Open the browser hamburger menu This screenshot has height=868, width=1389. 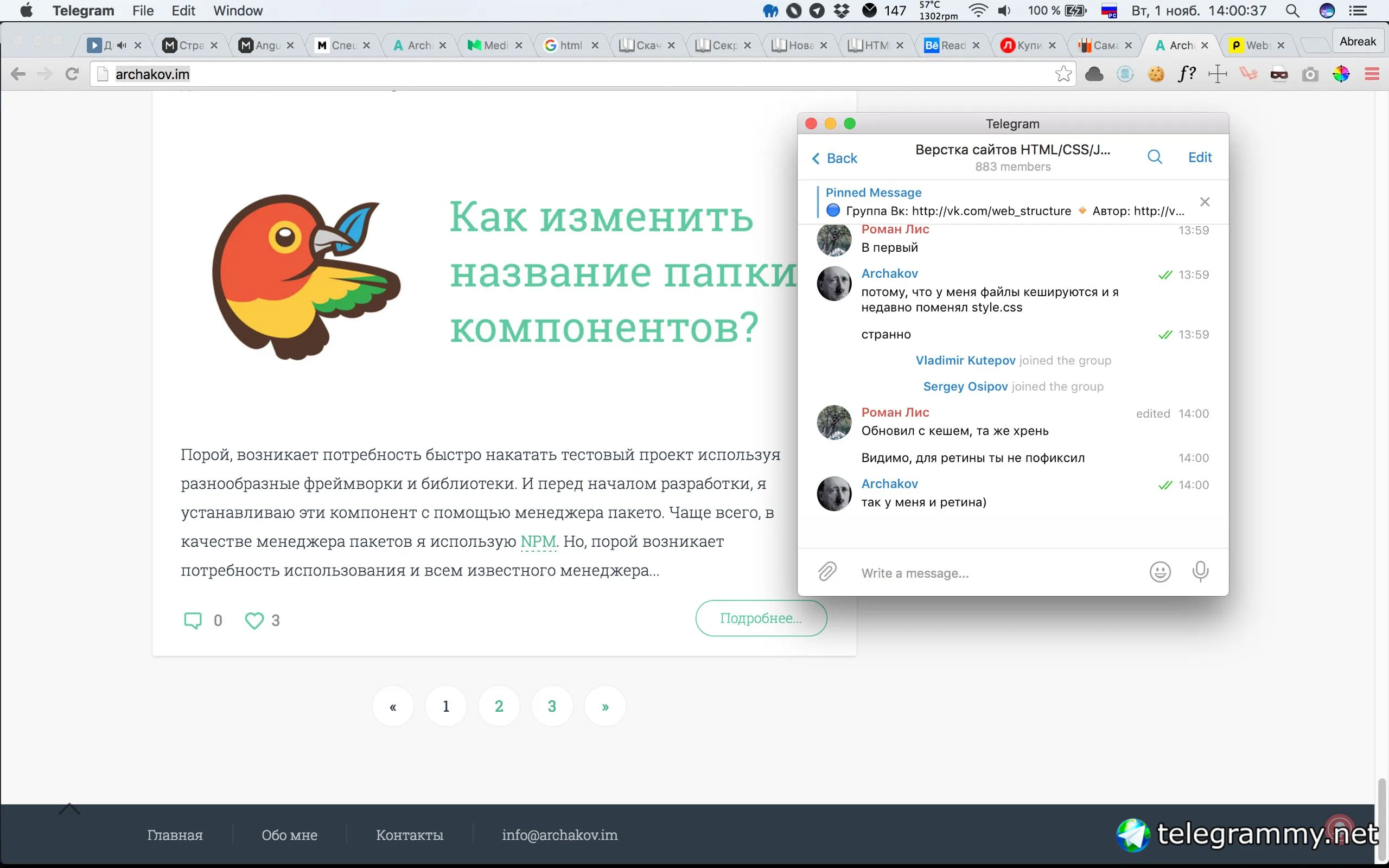click(1372, 74)
